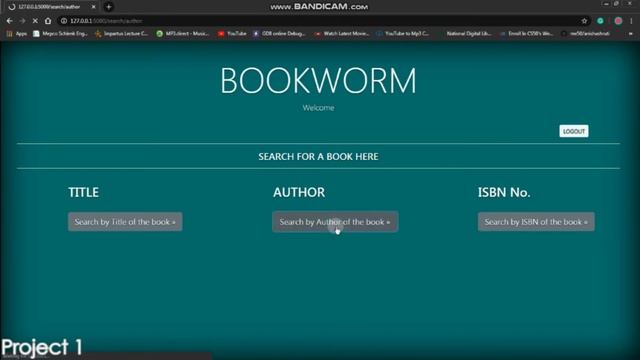Image resolution: width=640 pixels, height=360 pixels.
Task: Bookmark this page with the star icon
Action: [584, 21]
